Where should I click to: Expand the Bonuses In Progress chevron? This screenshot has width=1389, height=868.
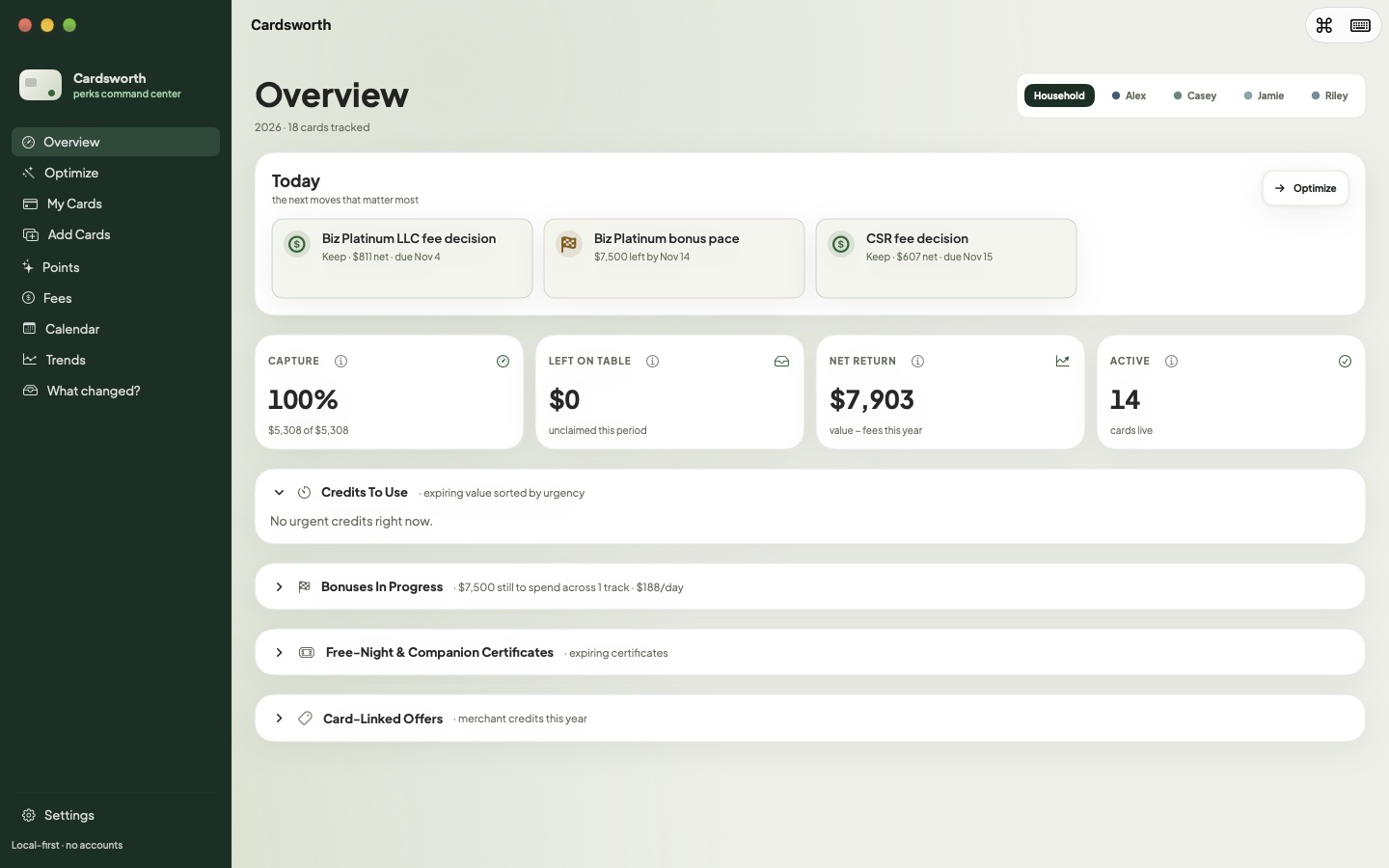click(279, 586)
